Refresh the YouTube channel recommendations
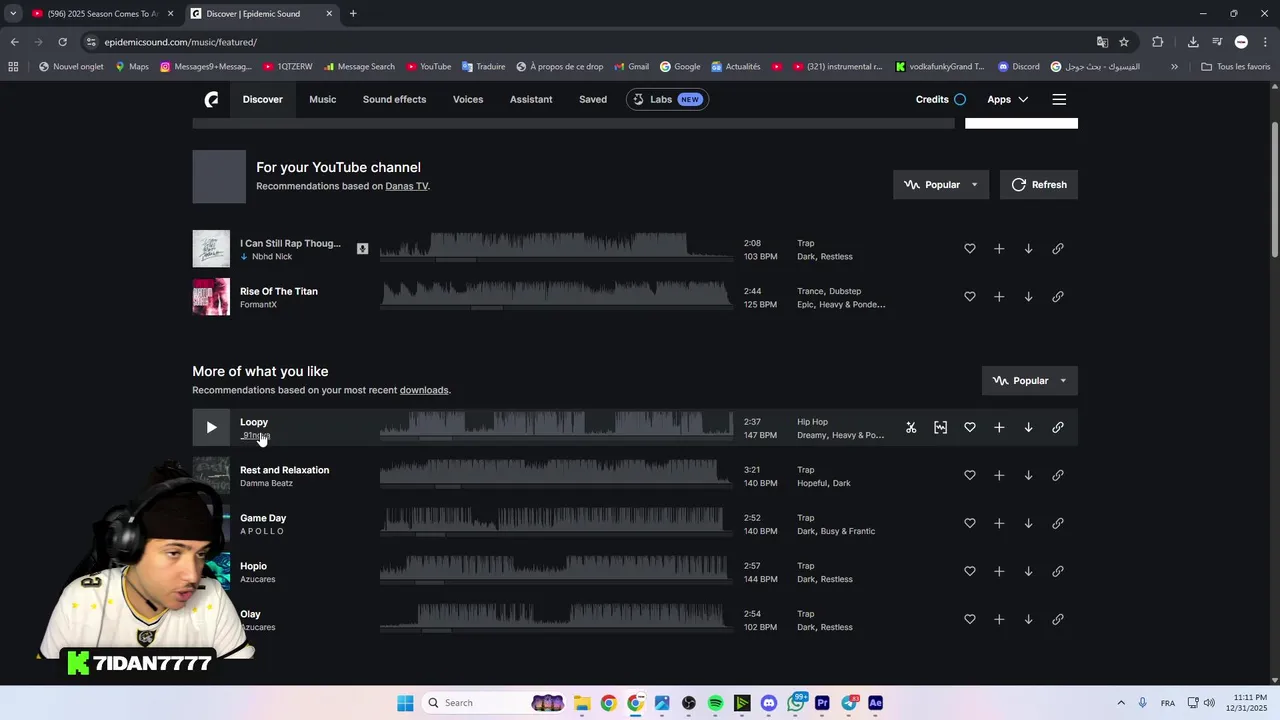Image resolution: width=1280 pixels, height=720 pixels. 1039,185
